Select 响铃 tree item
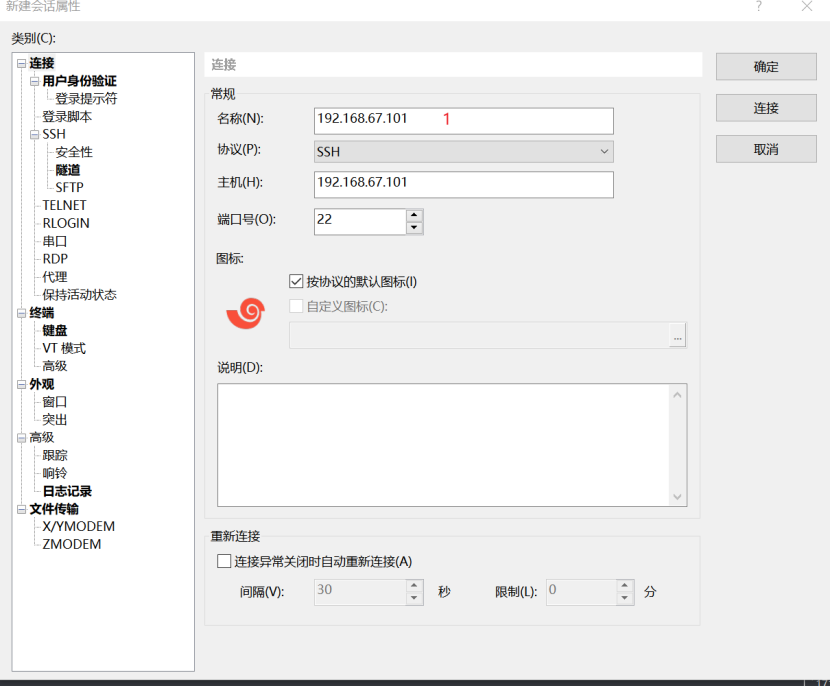 pos(55,474)
